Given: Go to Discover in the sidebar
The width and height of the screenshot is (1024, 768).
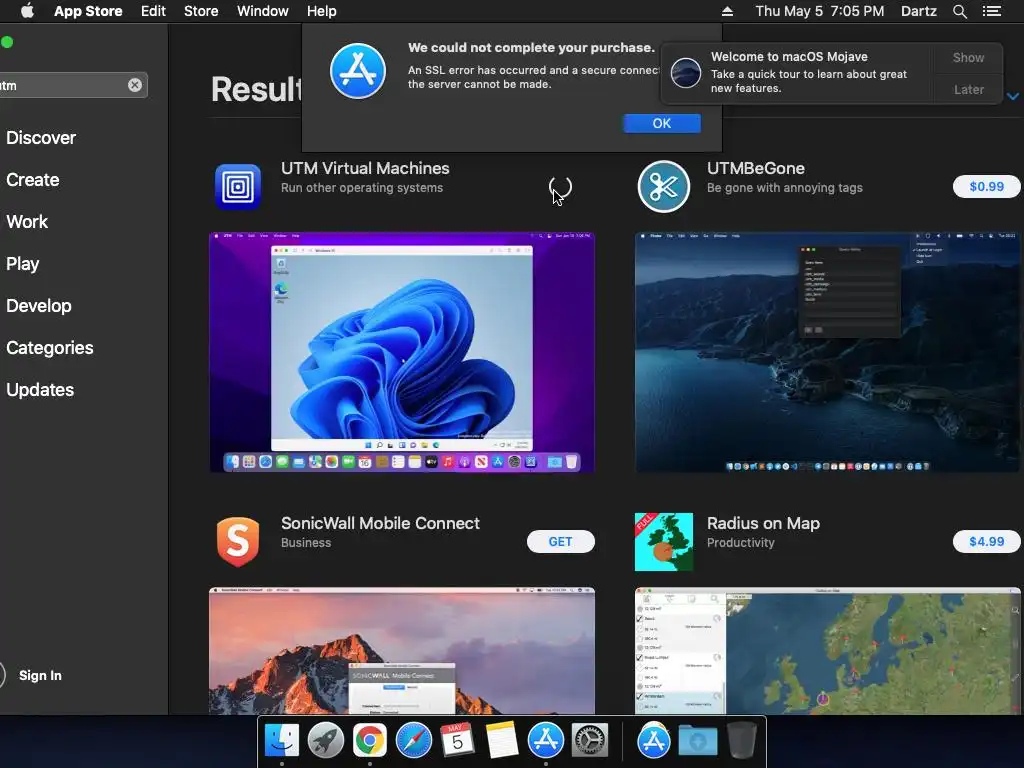Looking at the screenshot, I should [40, 138].
